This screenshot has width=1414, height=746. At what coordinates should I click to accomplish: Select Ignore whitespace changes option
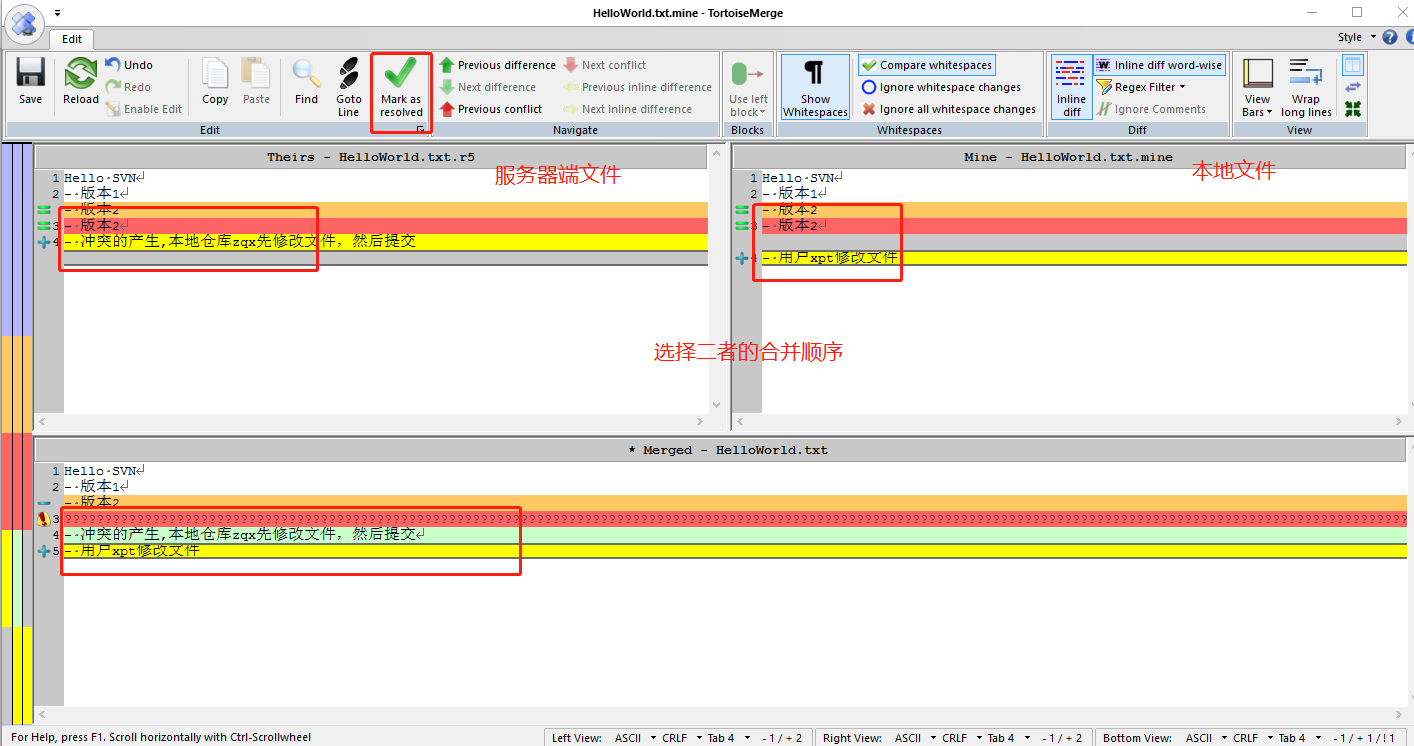(941, 87)
